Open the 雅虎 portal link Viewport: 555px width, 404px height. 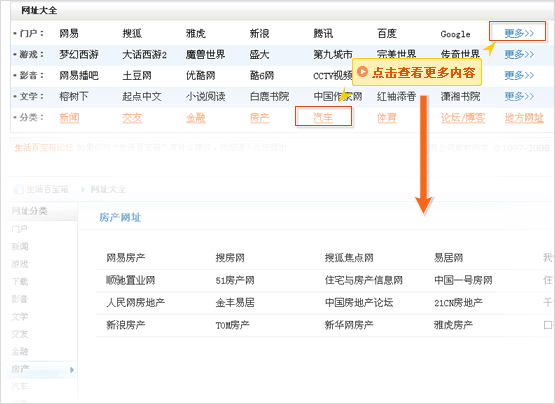pos(196,33)
